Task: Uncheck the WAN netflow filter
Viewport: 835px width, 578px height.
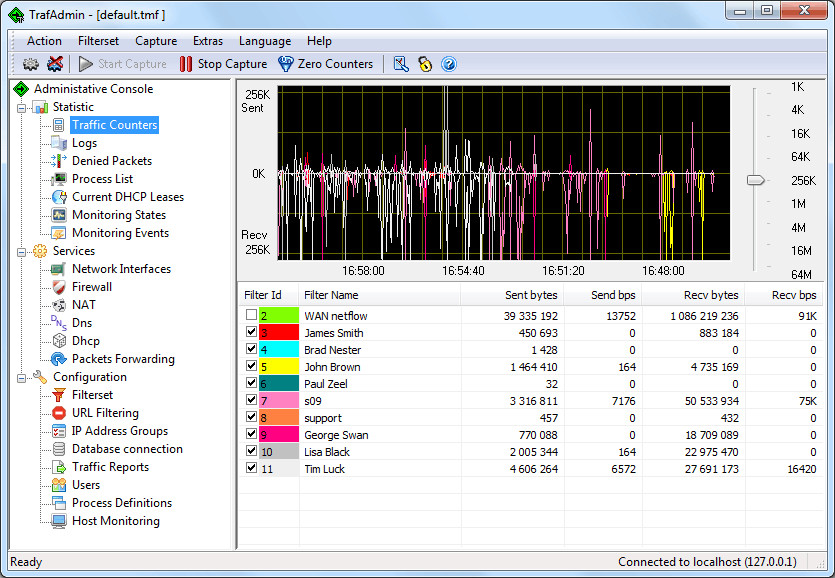Action: pos(253,315)
